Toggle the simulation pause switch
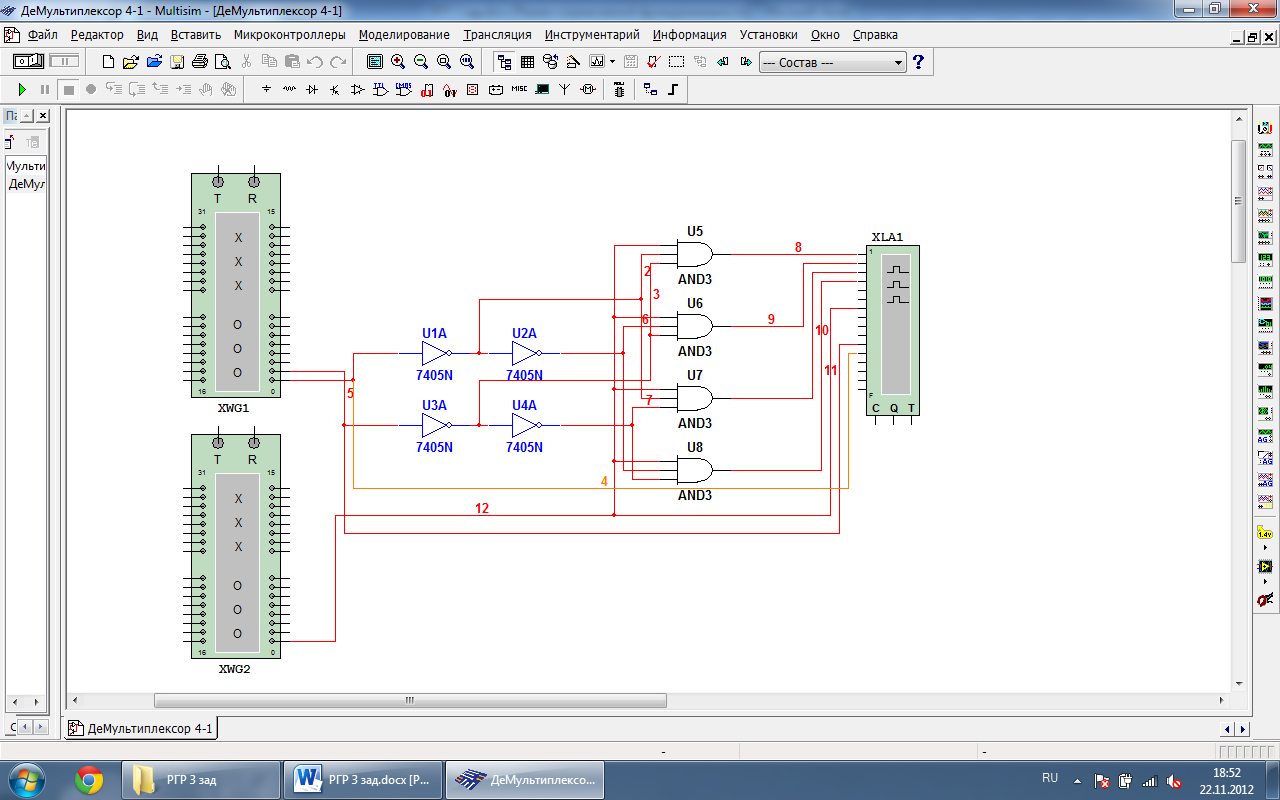1280x800 pixels. pos(64,62)
